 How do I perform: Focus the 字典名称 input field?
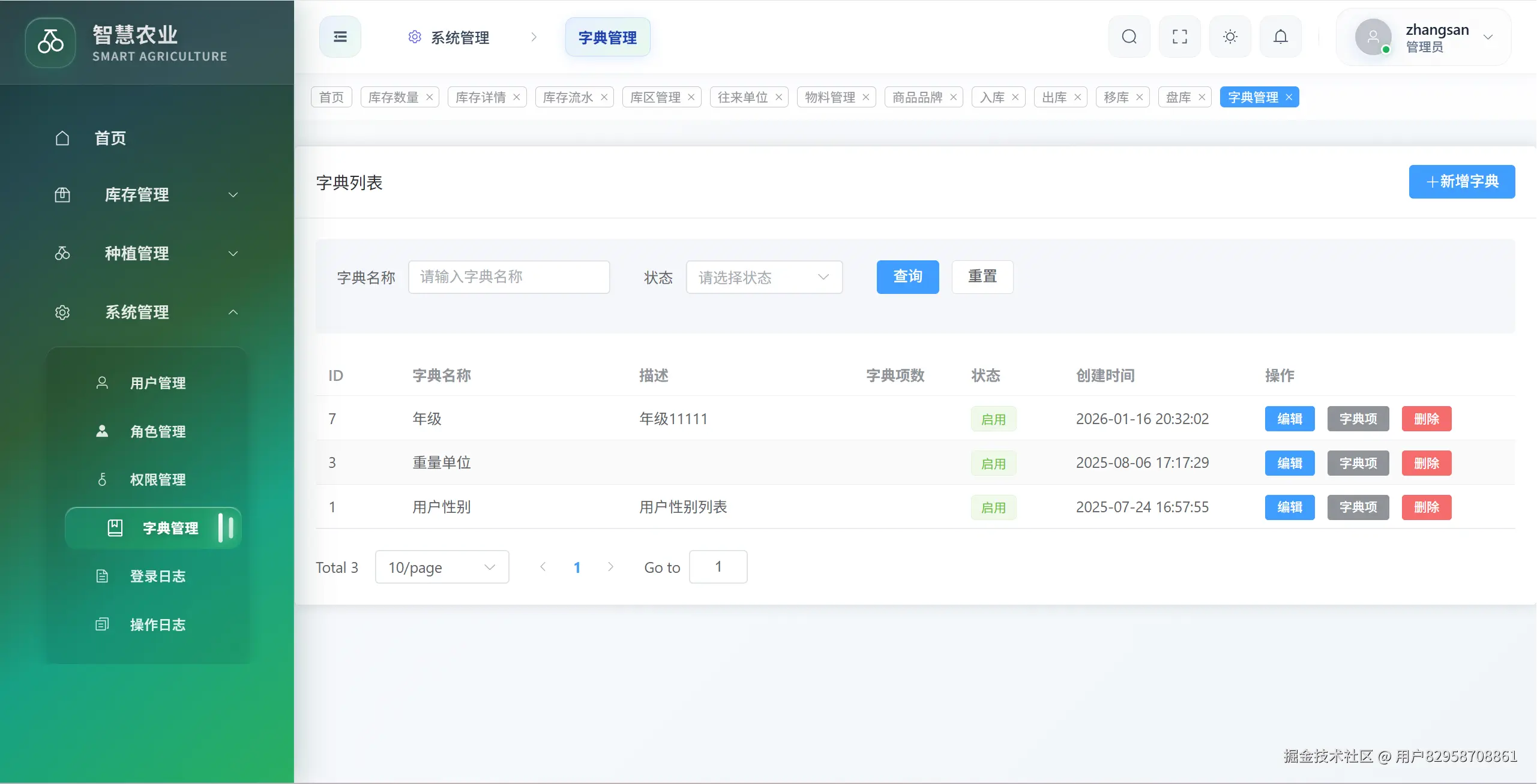(x=508, y=277)
